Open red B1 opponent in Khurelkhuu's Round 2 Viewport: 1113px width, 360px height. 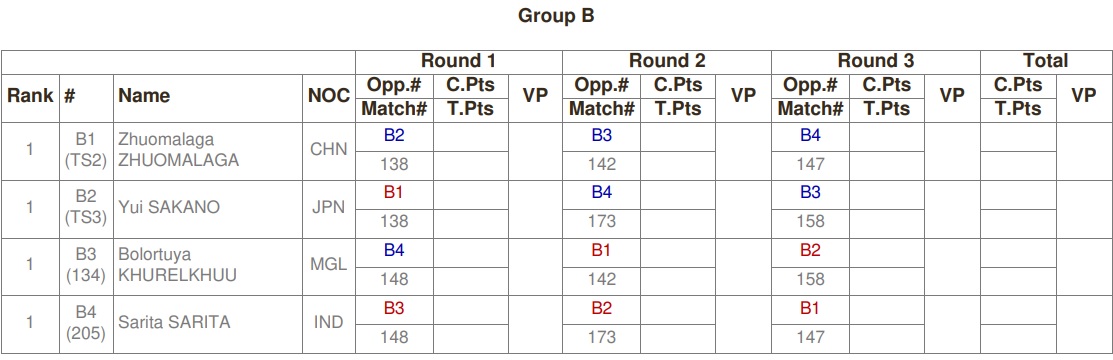[x=601, y=251]
